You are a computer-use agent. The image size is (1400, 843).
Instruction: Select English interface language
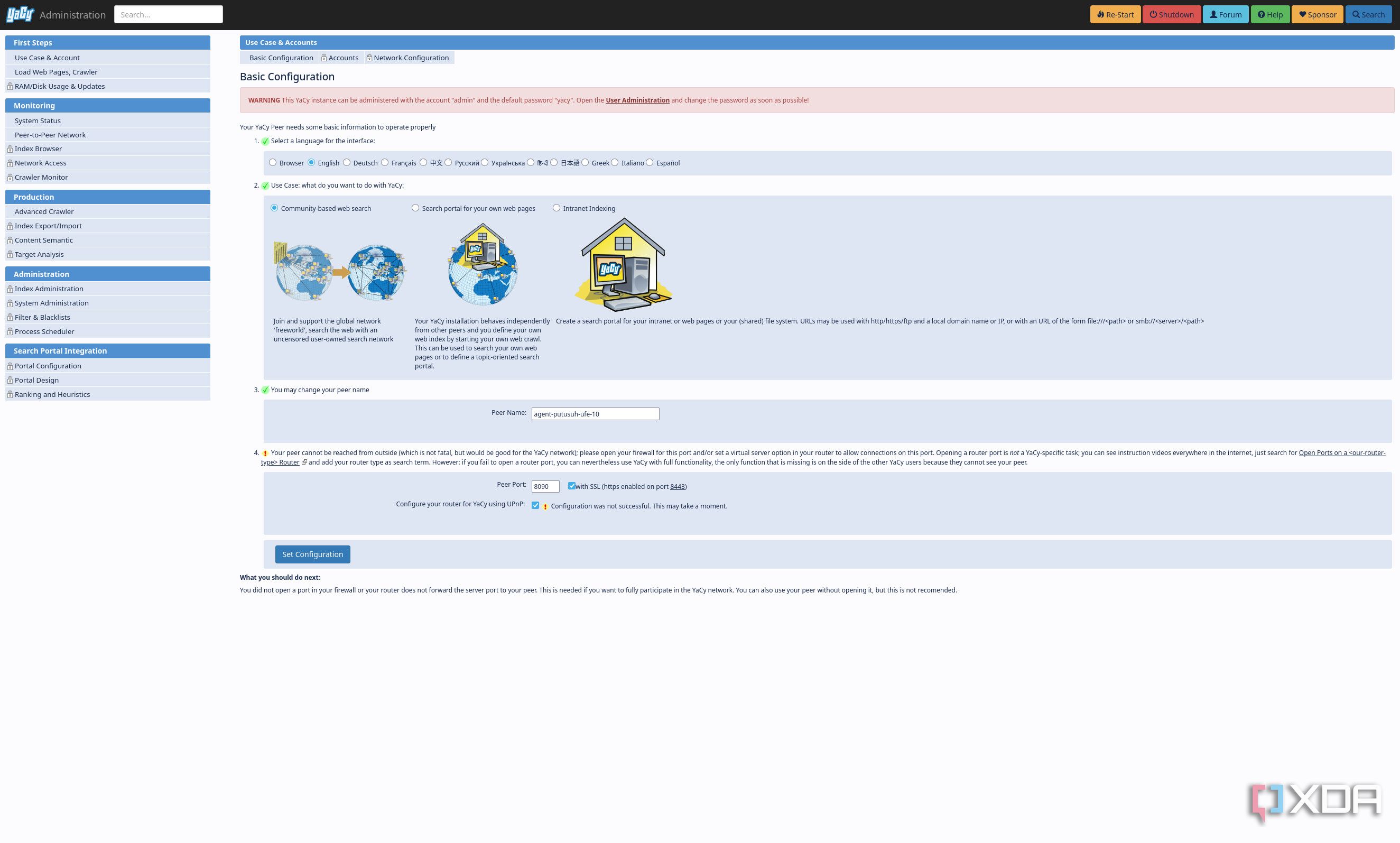coord(311,162)
